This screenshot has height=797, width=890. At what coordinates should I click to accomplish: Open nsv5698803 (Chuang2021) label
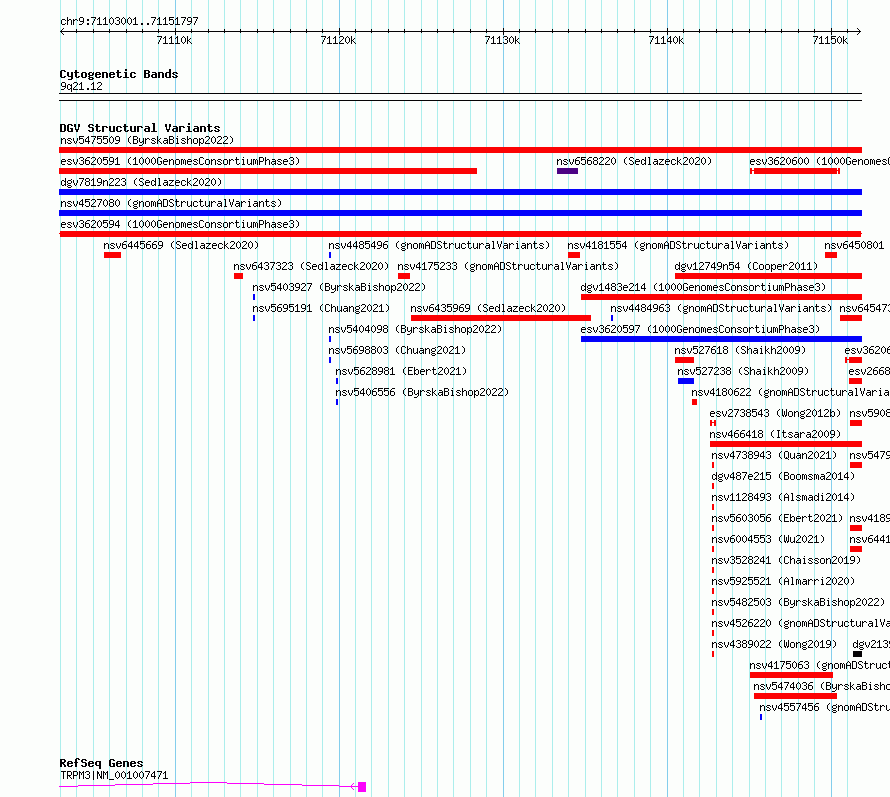click(x=397, y=350)
